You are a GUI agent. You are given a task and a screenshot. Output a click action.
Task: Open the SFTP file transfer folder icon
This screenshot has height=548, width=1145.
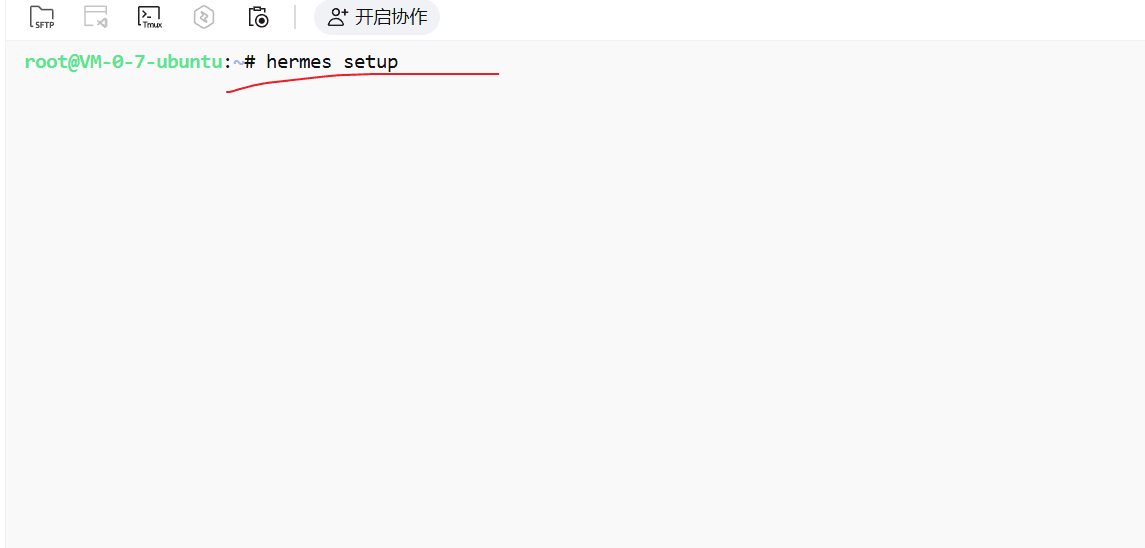(x=42, y=17)
